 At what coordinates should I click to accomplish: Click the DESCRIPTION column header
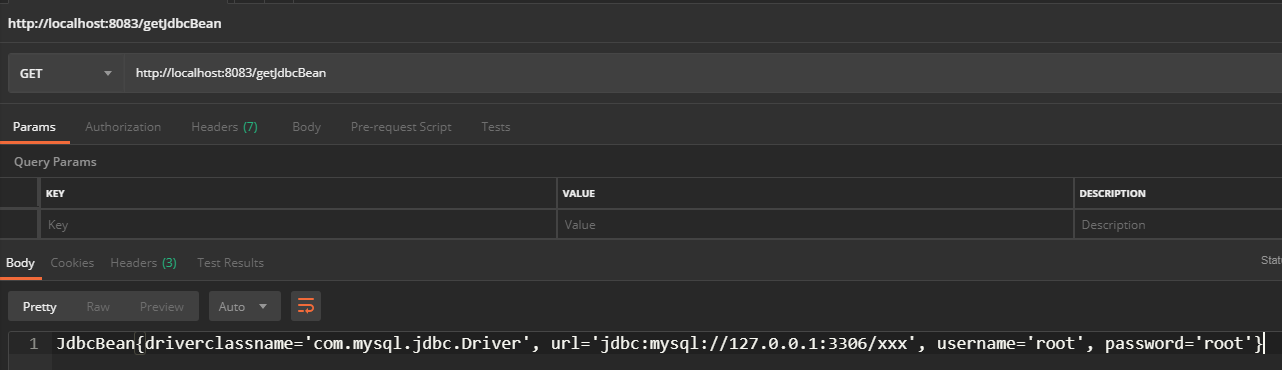1113,194
